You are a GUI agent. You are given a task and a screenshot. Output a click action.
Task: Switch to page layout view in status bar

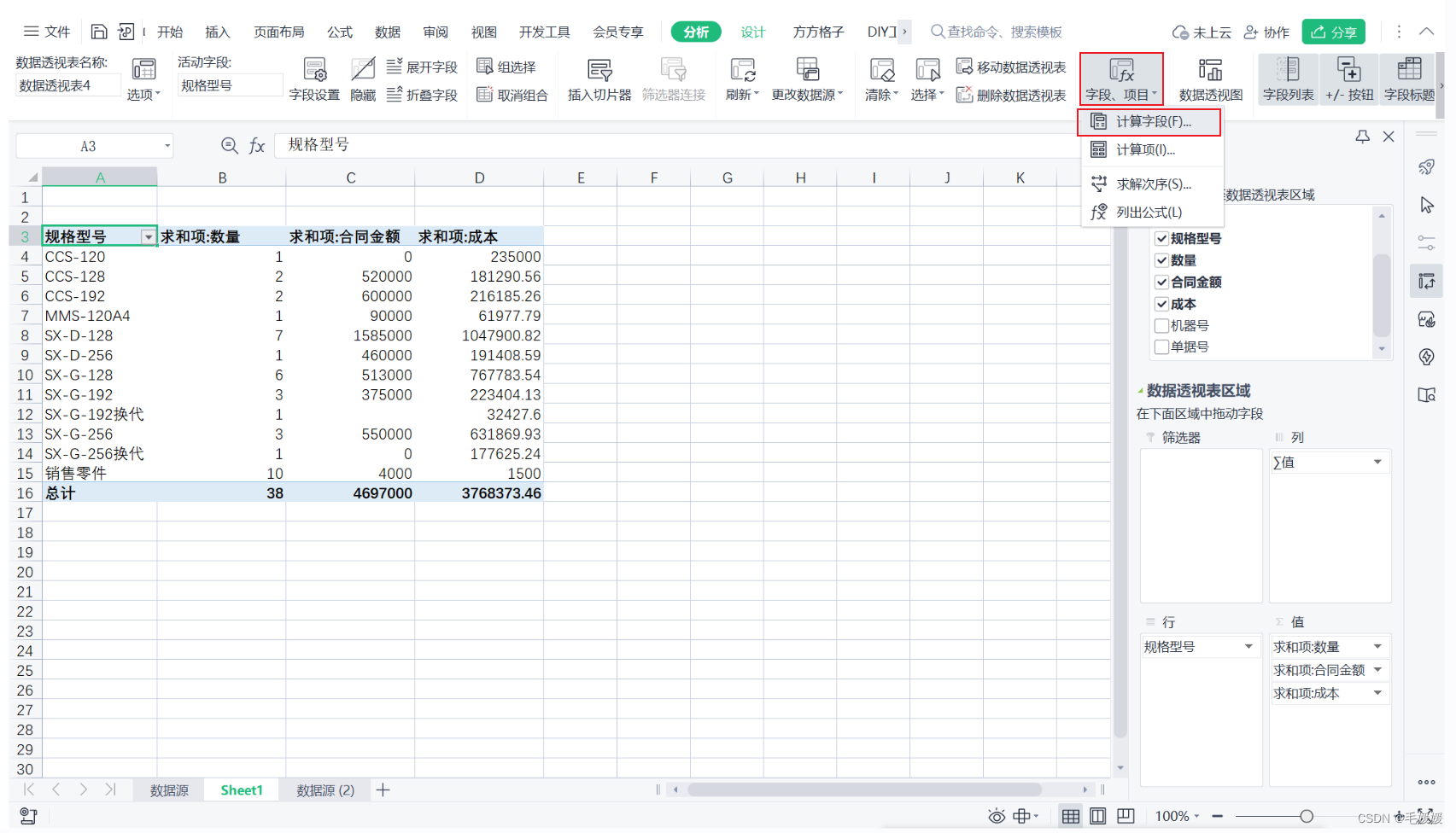[x=1098, y=816]
